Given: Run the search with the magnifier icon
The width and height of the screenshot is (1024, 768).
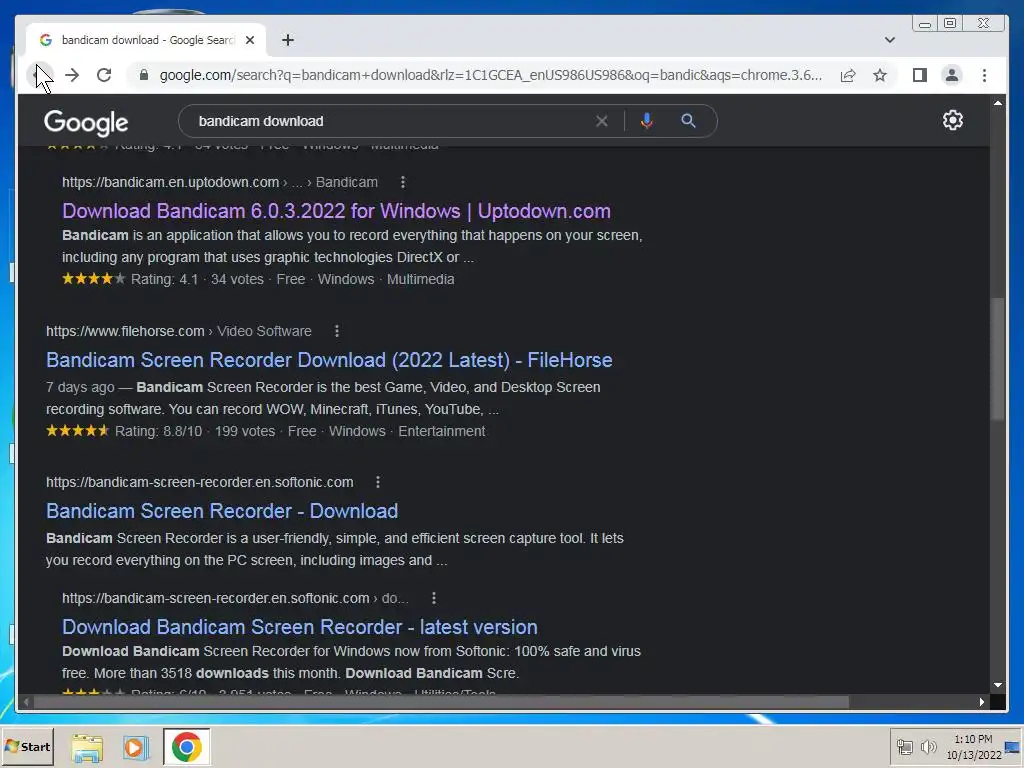Looking at the screenshot, I should click(x=688, y=121).
